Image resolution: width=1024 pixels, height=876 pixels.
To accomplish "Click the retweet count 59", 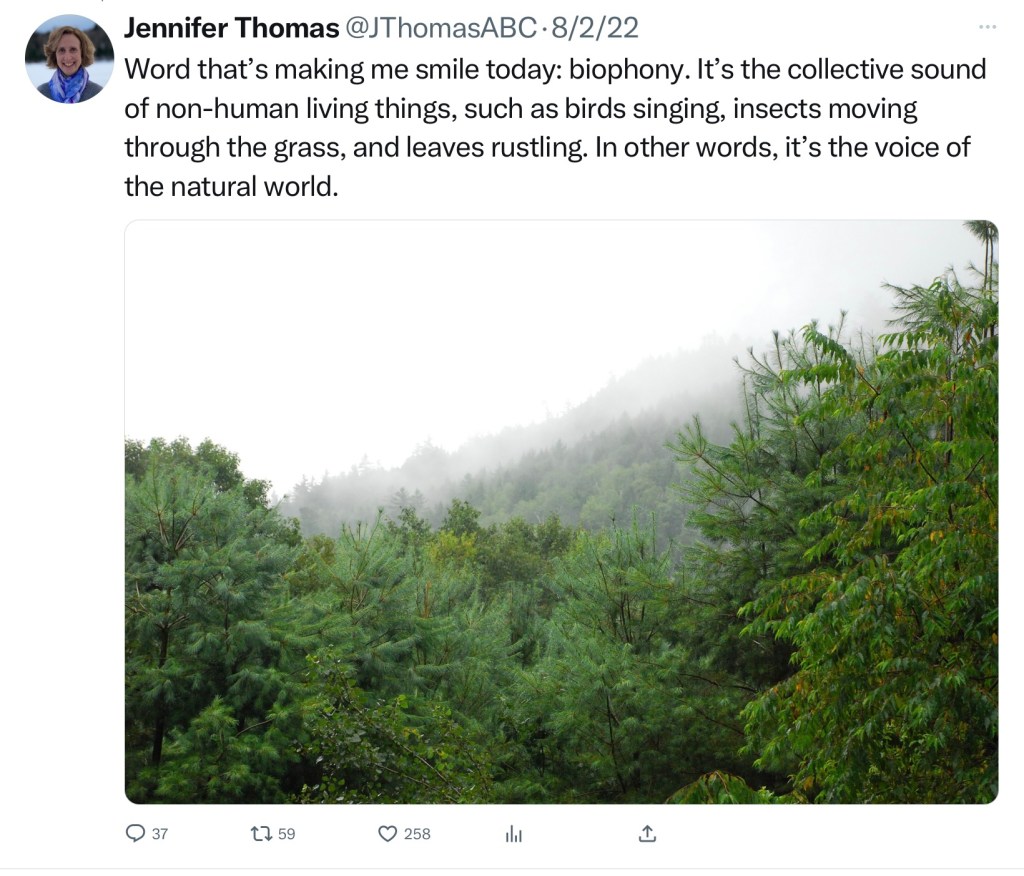I will 287,833.
